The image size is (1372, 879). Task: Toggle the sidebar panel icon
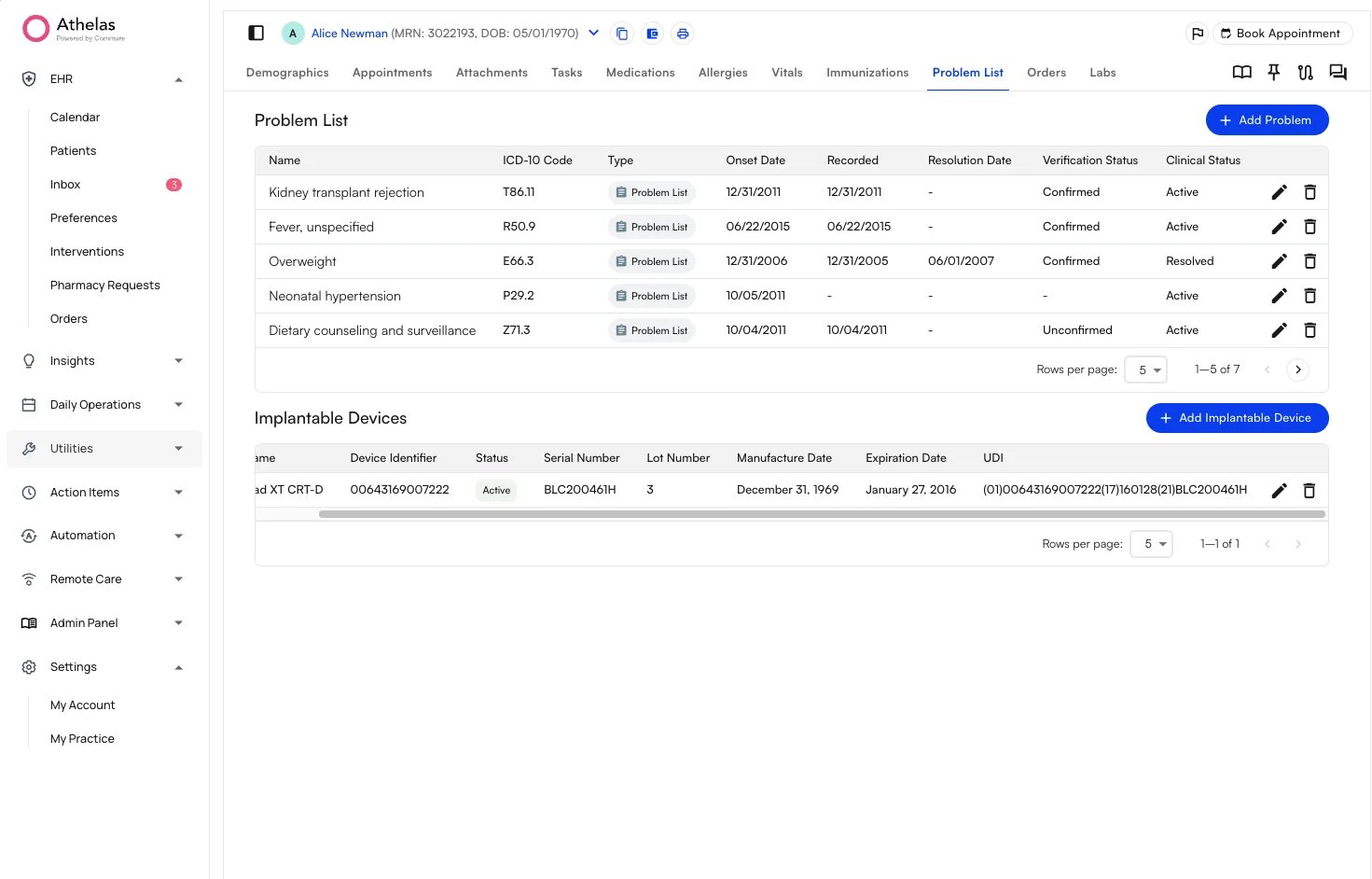coord(256,33)
